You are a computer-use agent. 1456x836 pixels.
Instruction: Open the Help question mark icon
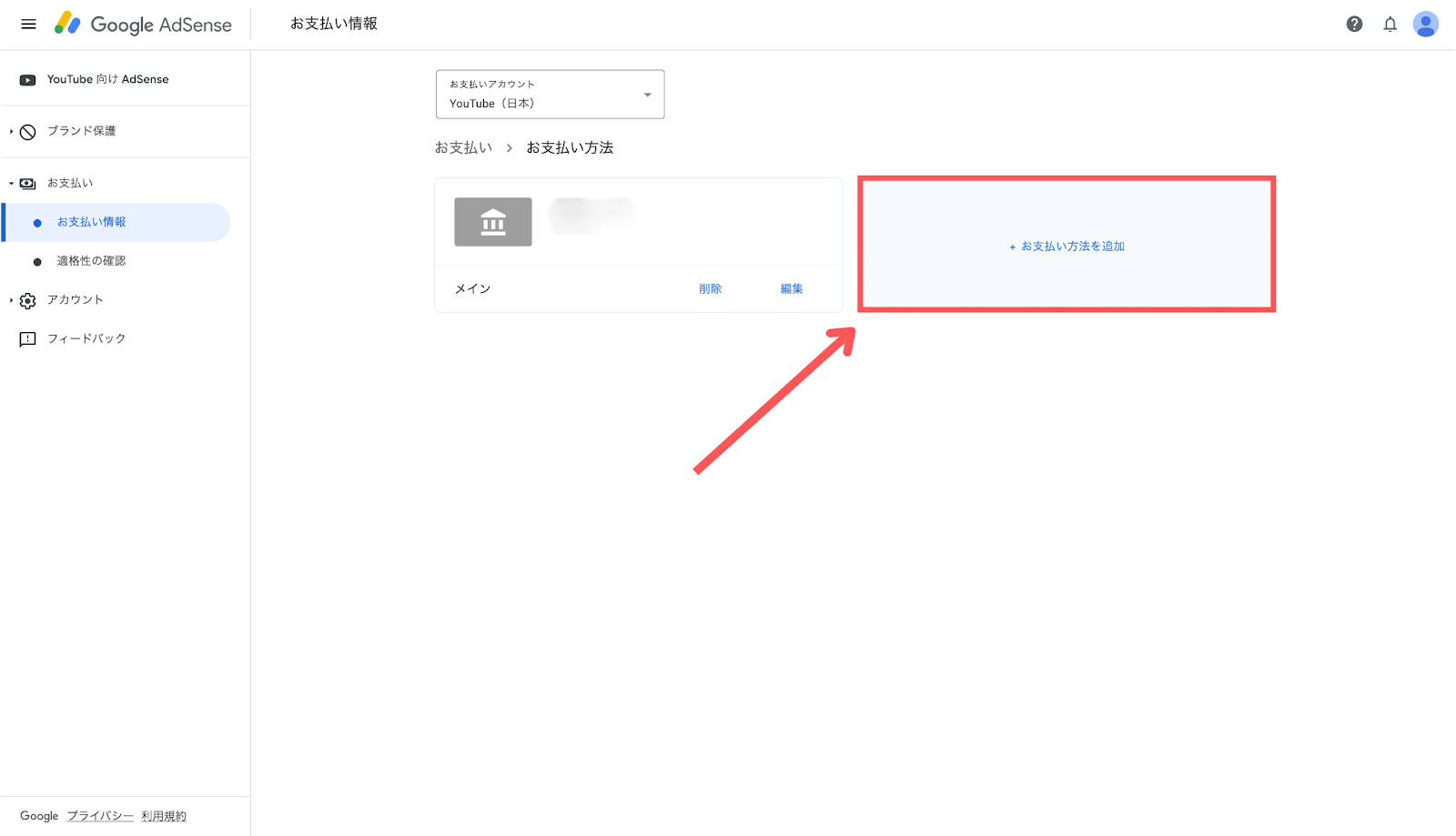(1354, 25)
